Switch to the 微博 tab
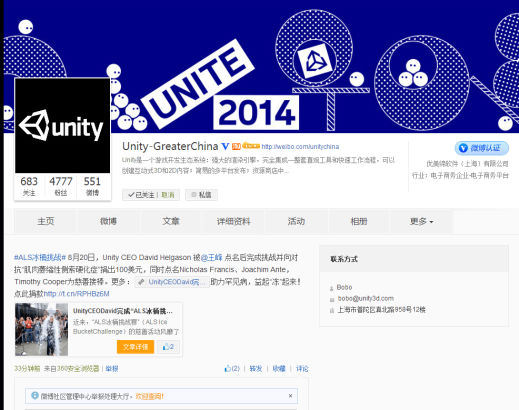 (108, 221)
